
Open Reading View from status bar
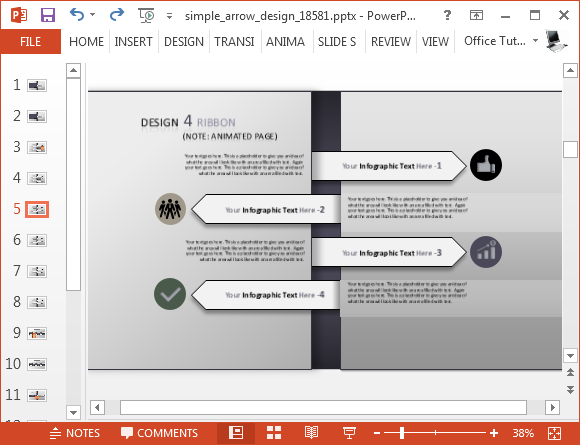(311, 432)
